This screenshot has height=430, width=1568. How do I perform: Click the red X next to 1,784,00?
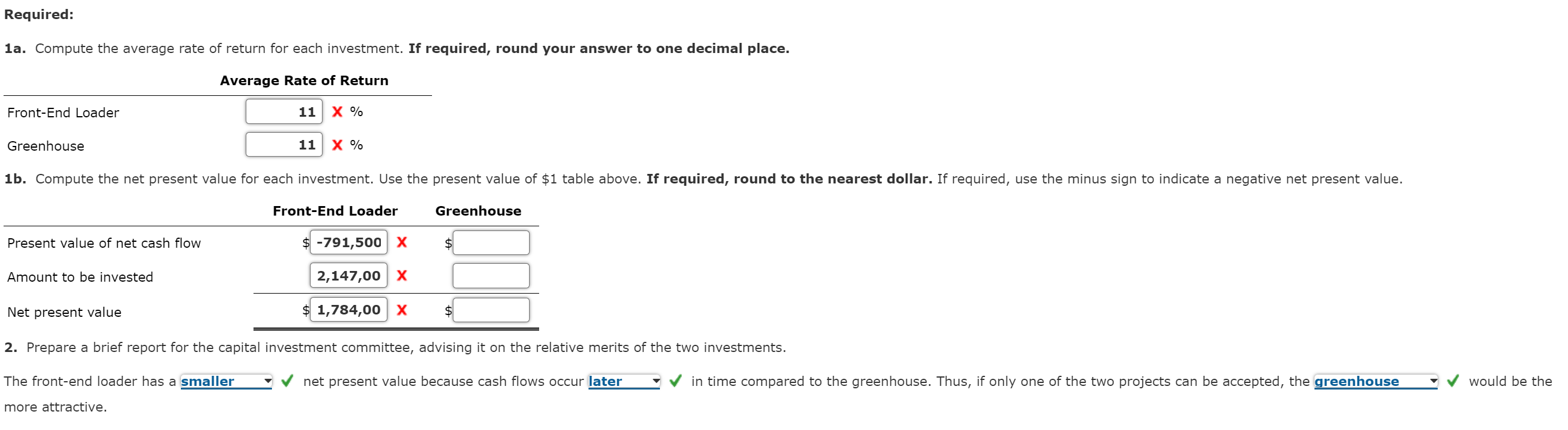point(402,309)
